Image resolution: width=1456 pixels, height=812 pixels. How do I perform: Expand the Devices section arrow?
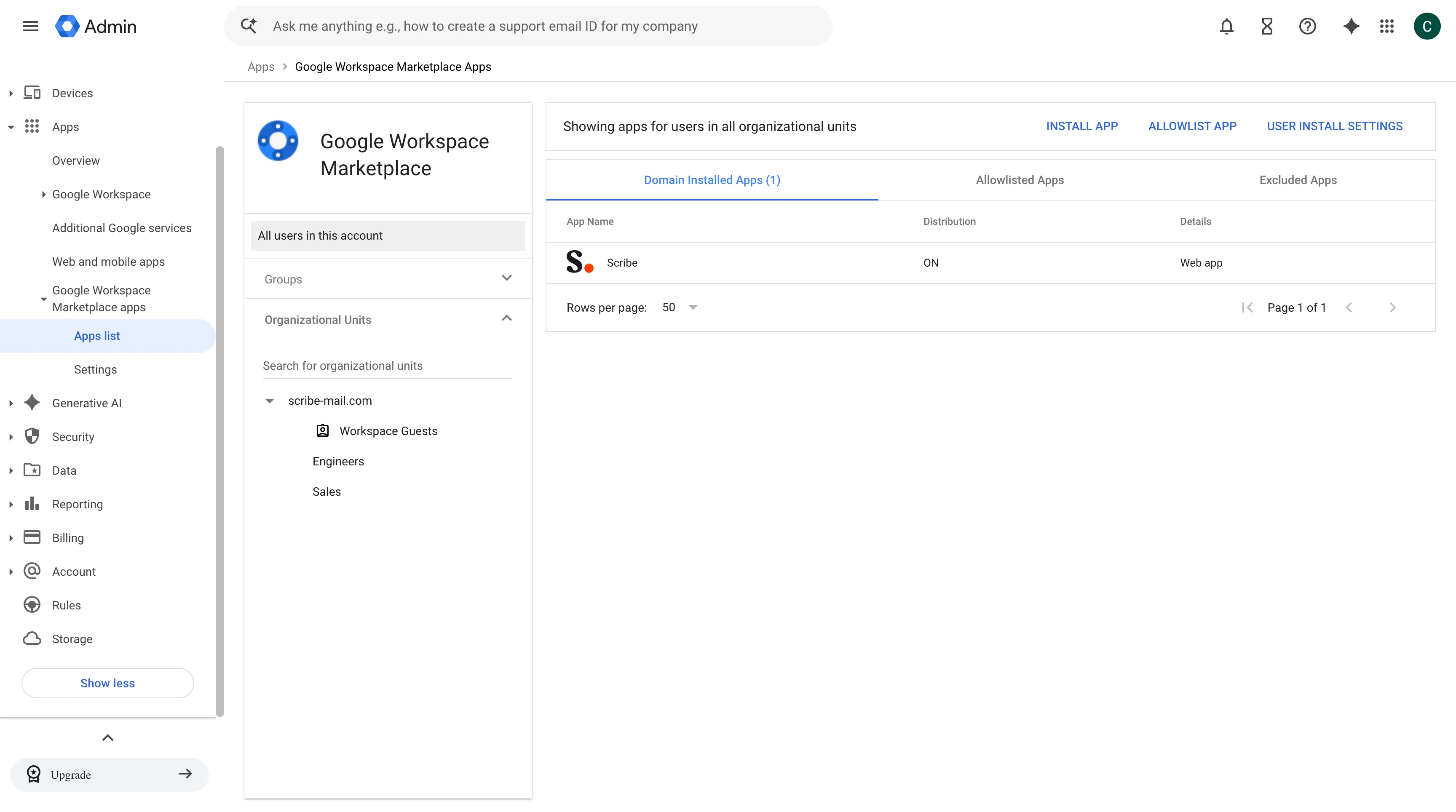[11, 93]
